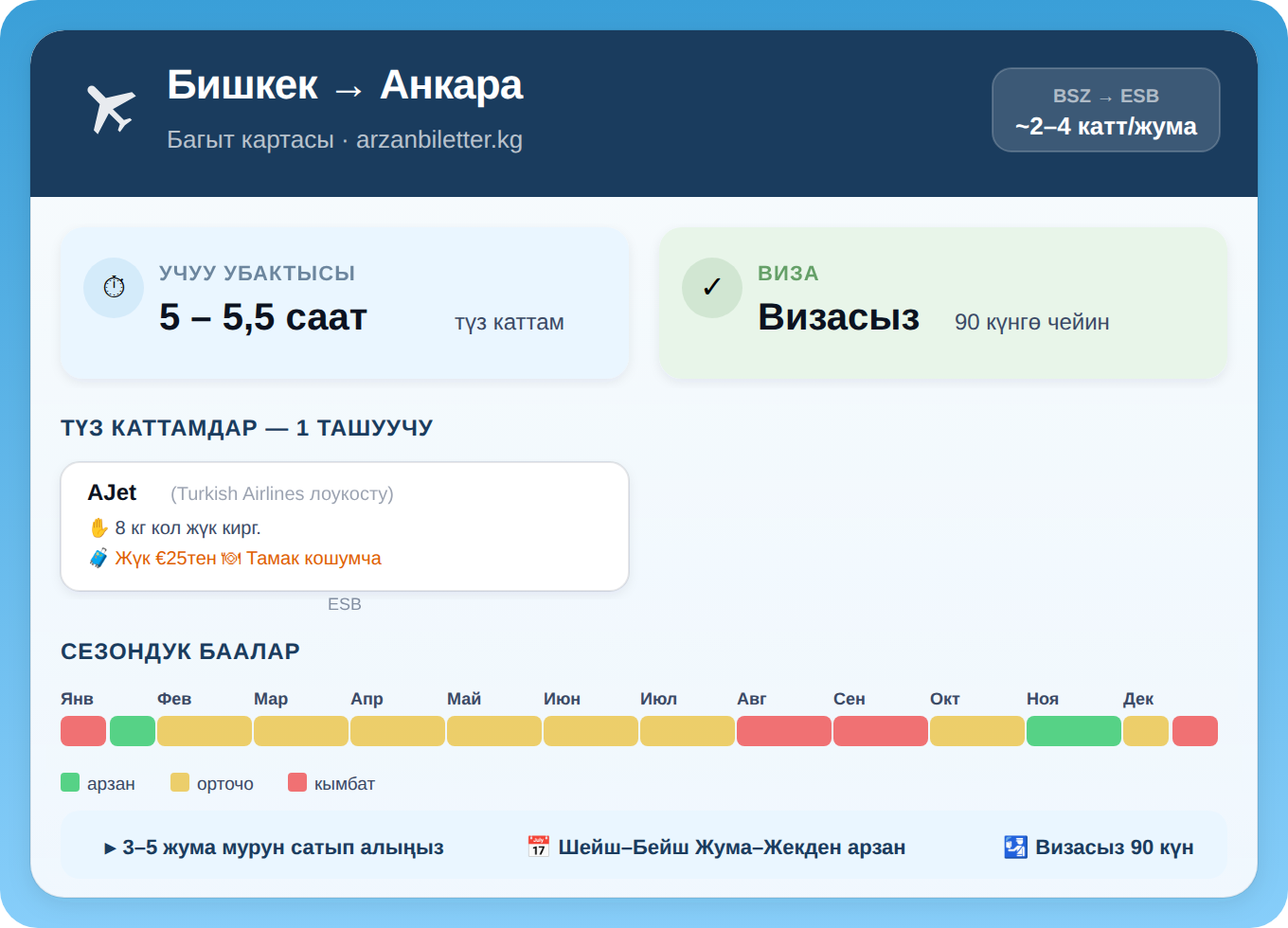Switch to the СЕЗОНДУК БААЛАР section header
The height and width of the screenshot is (928, 1288).
[x=180, y=651]
